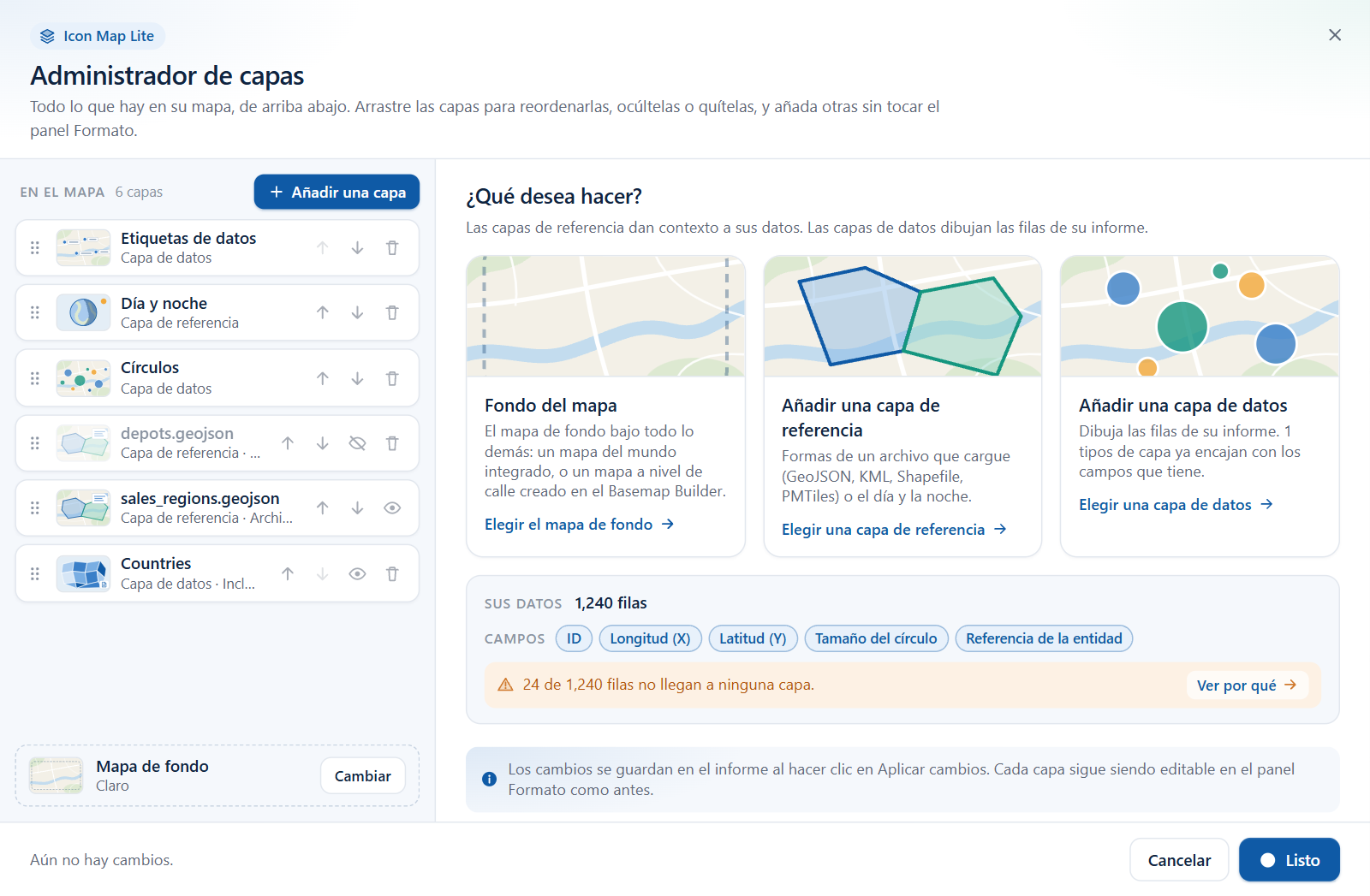Toggle visibility of Countries layer
The image size is (1370, 896).
point(357,573)
